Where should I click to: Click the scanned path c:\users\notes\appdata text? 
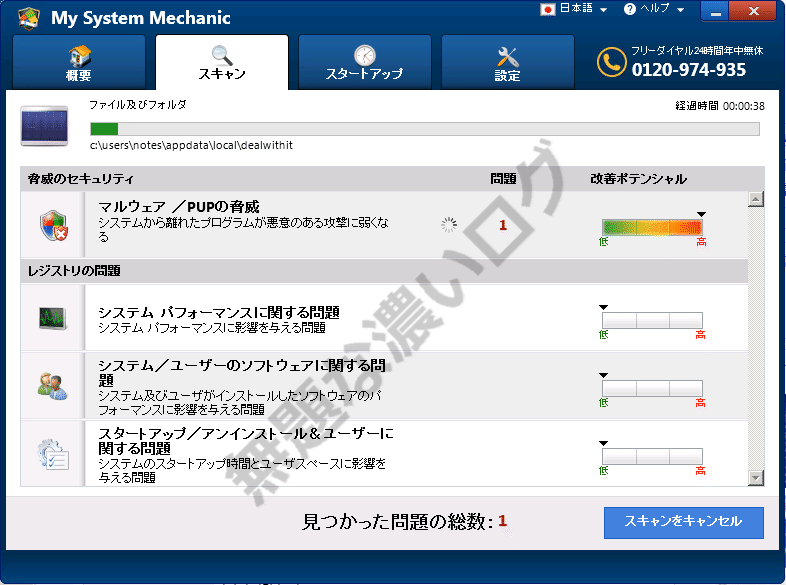pyautogui.click(x=191, y=145)
